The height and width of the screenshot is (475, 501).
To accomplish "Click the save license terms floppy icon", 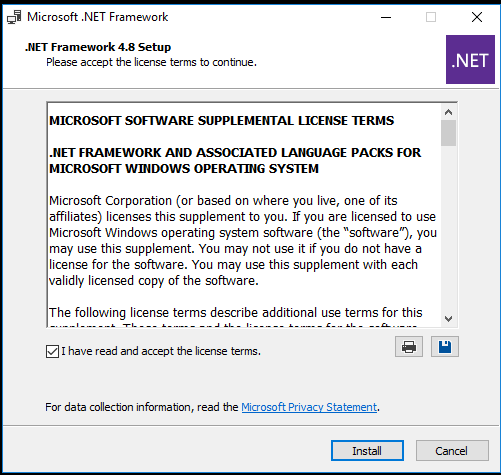I will click(445, 347).
